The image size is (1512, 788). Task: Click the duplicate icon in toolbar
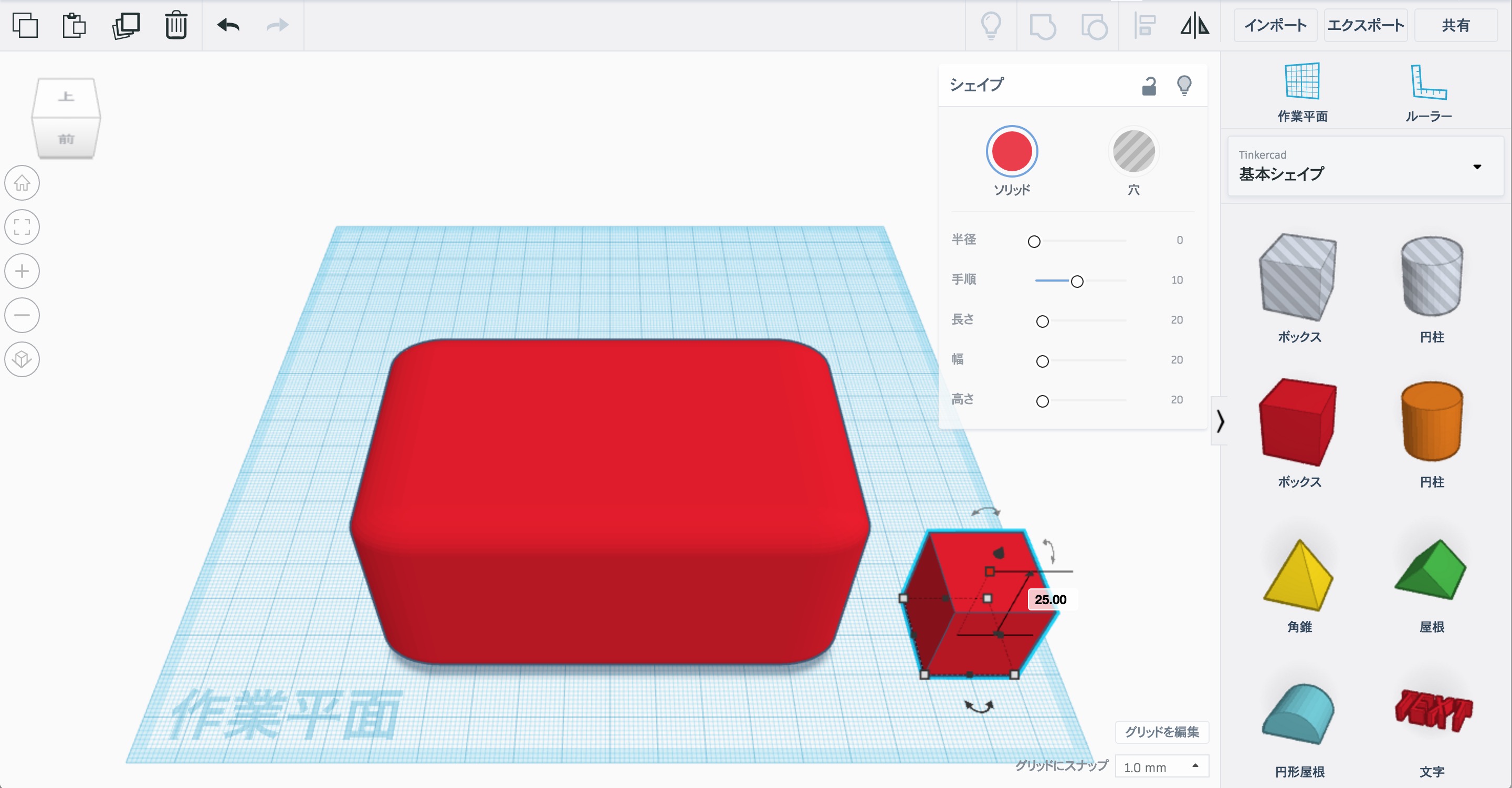point(125,25)
